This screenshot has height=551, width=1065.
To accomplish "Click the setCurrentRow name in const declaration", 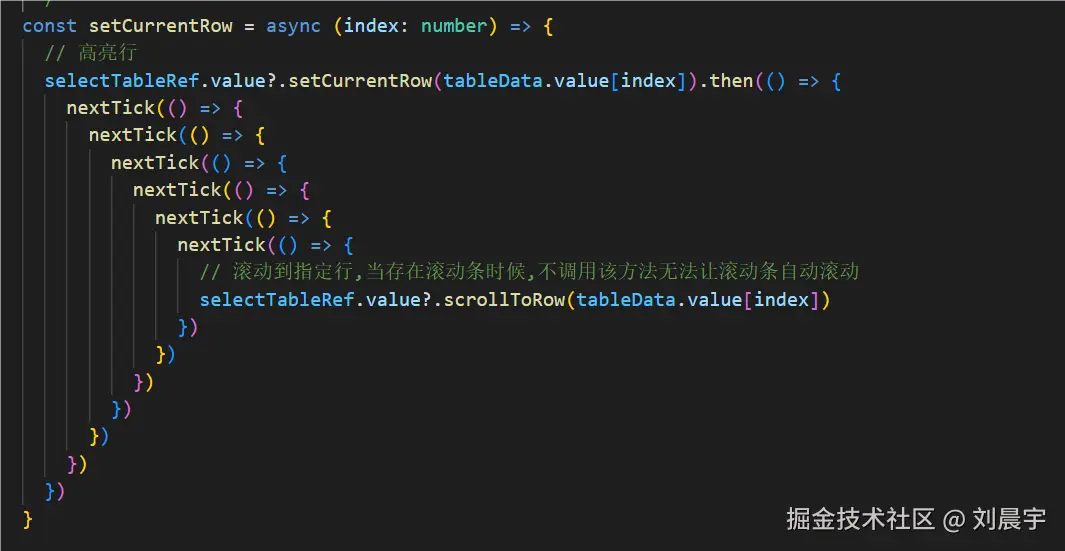I will point(160,26).
